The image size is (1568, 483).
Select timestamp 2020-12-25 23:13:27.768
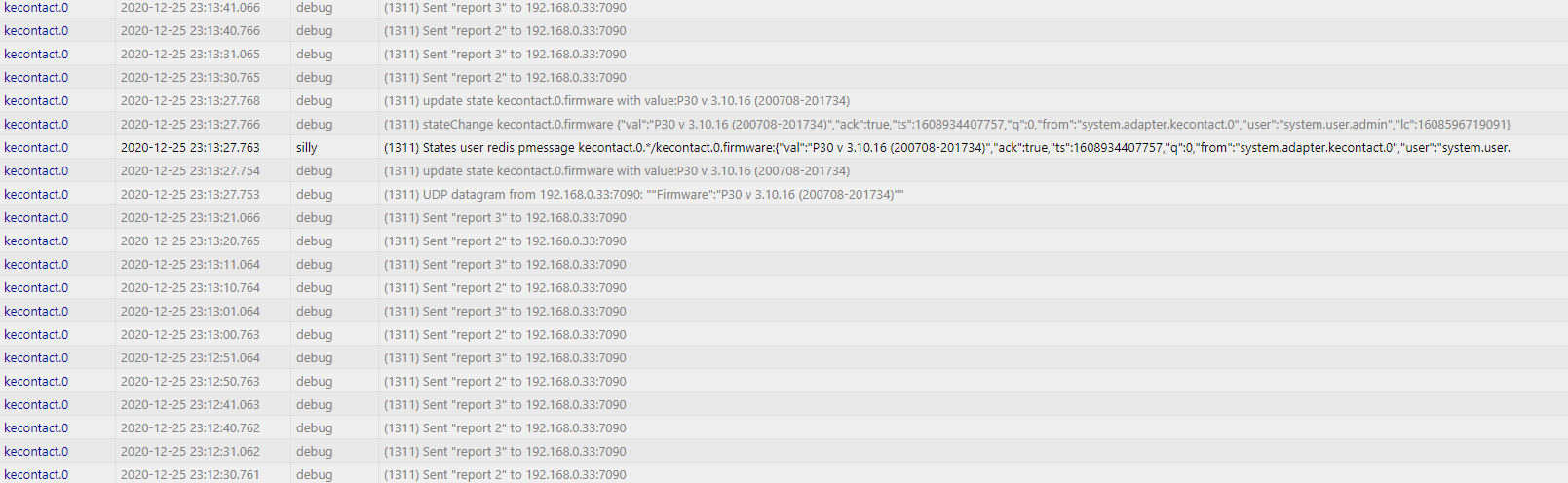pos(190,101)
